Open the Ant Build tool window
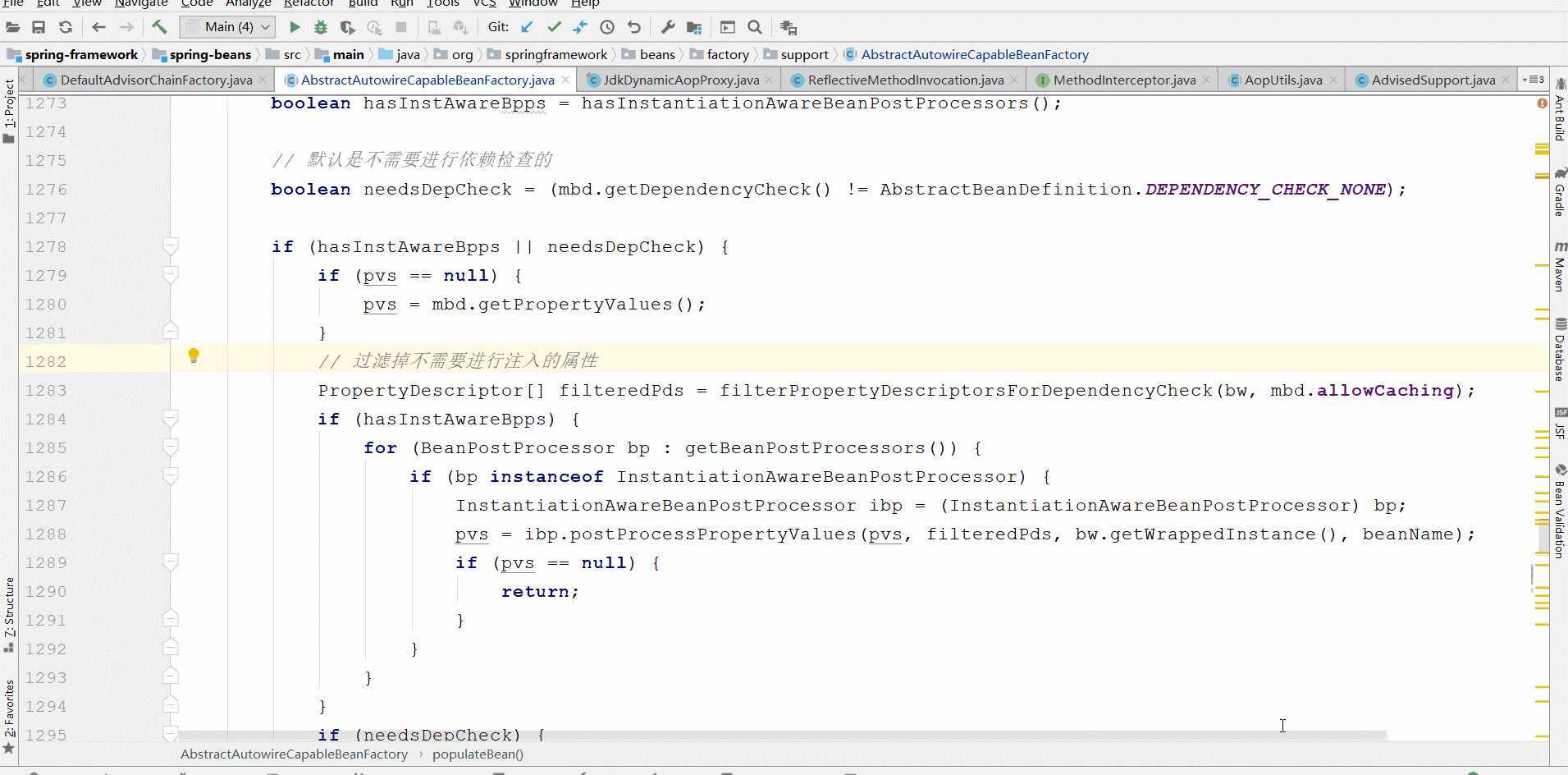The image size is (1568, 775). point(1560,111)
